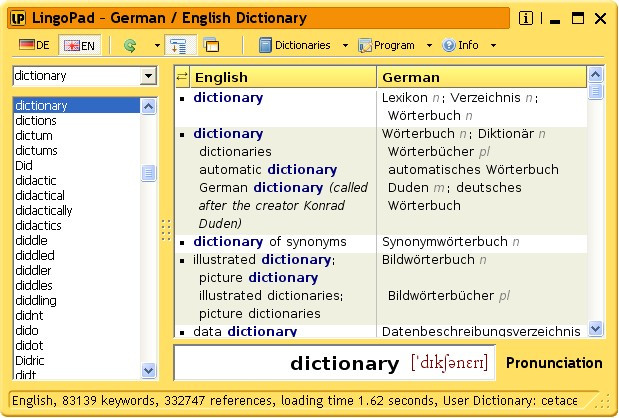Expand the Info dropdown arrow

(x=493, y=45)
